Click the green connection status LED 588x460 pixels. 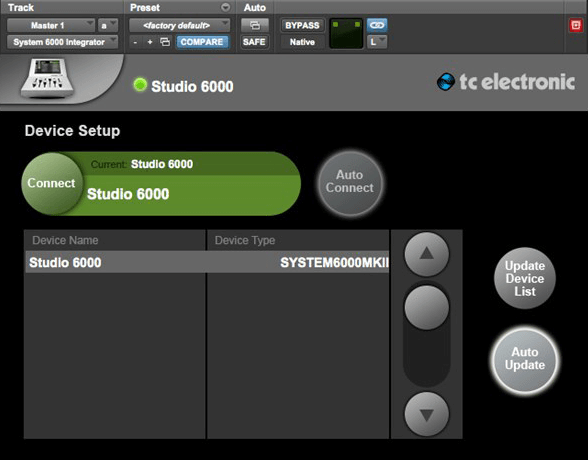point(140,85)
